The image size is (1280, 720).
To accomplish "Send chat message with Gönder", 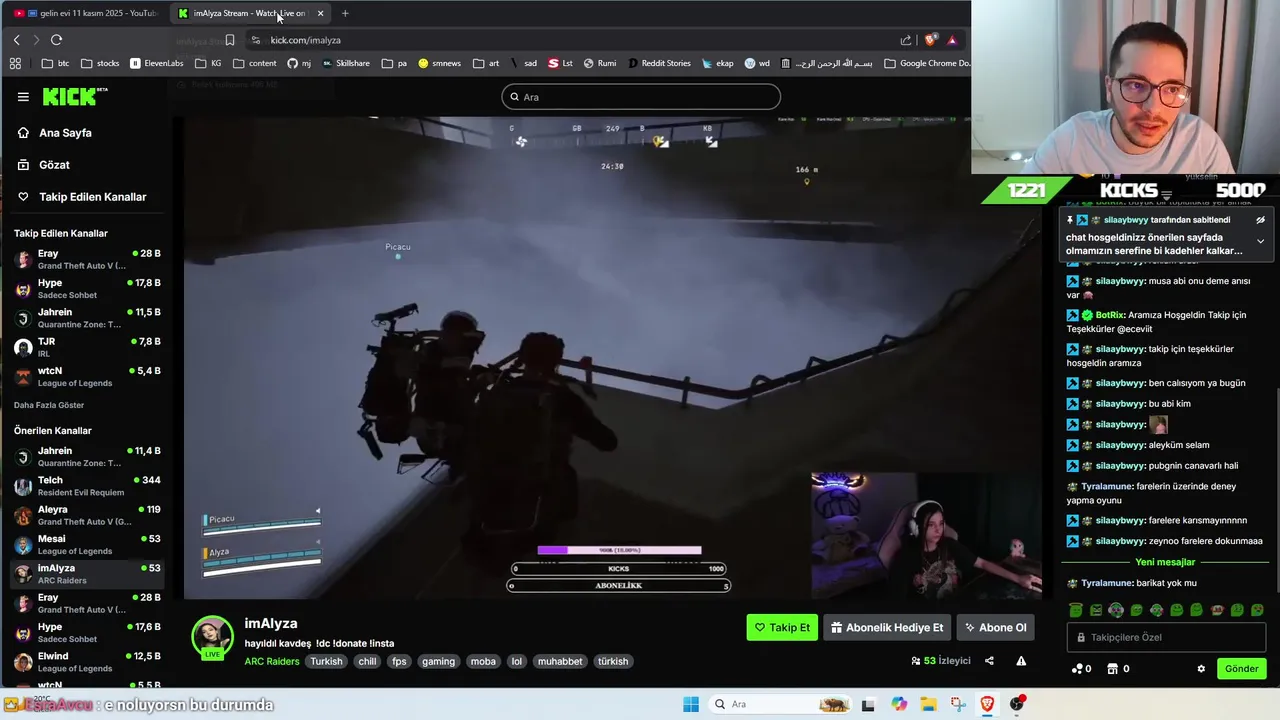I will (x=1242, y=669).
